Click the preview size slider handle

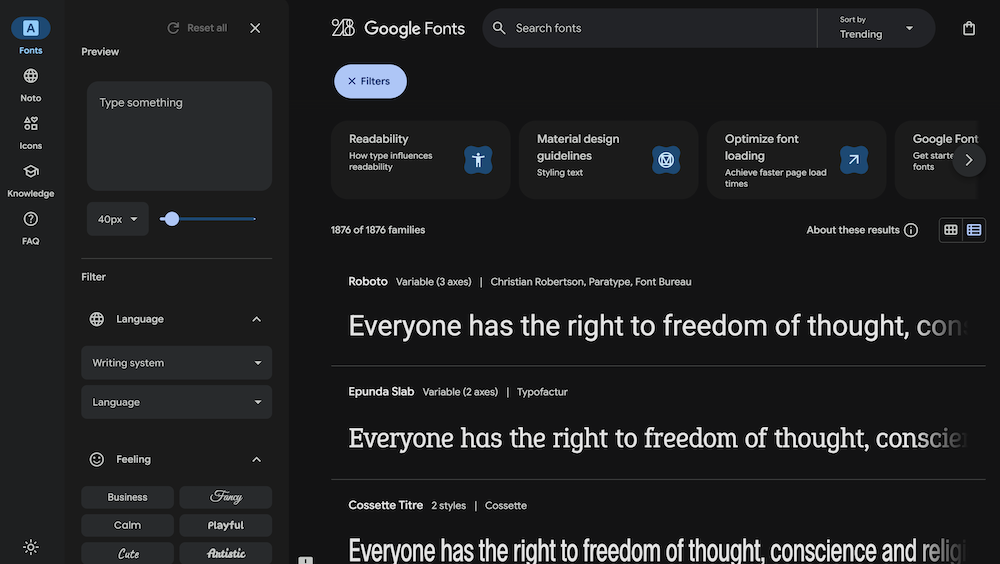pos(172,219)
